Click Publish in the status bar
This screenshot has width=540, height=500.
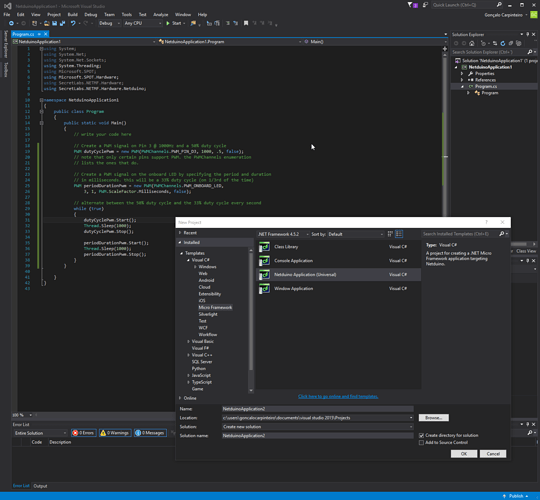(x=516, y=496)
